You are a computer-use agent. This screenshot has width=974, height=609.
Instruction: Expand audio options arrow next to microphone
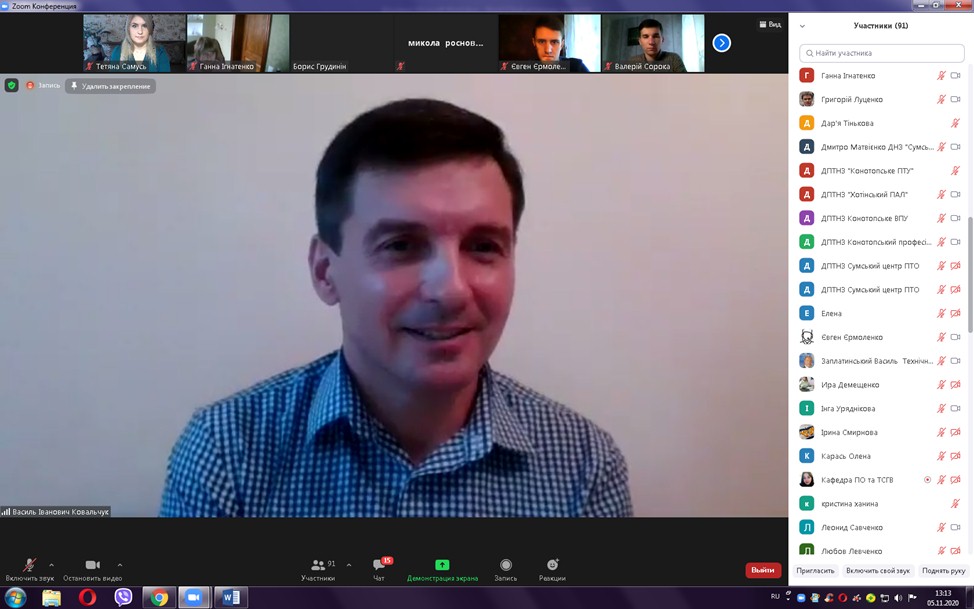[x=52, y=564]
